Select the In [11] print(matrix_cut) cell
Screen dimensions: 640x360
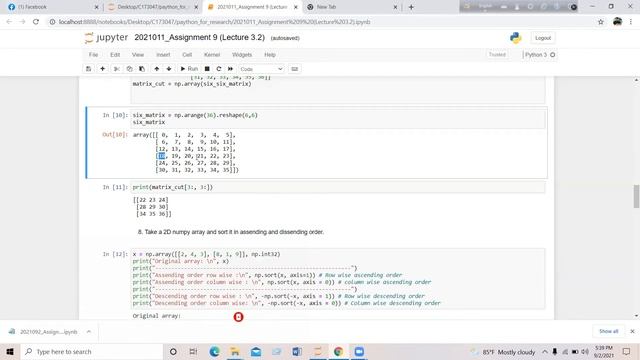tap(338, 187)
